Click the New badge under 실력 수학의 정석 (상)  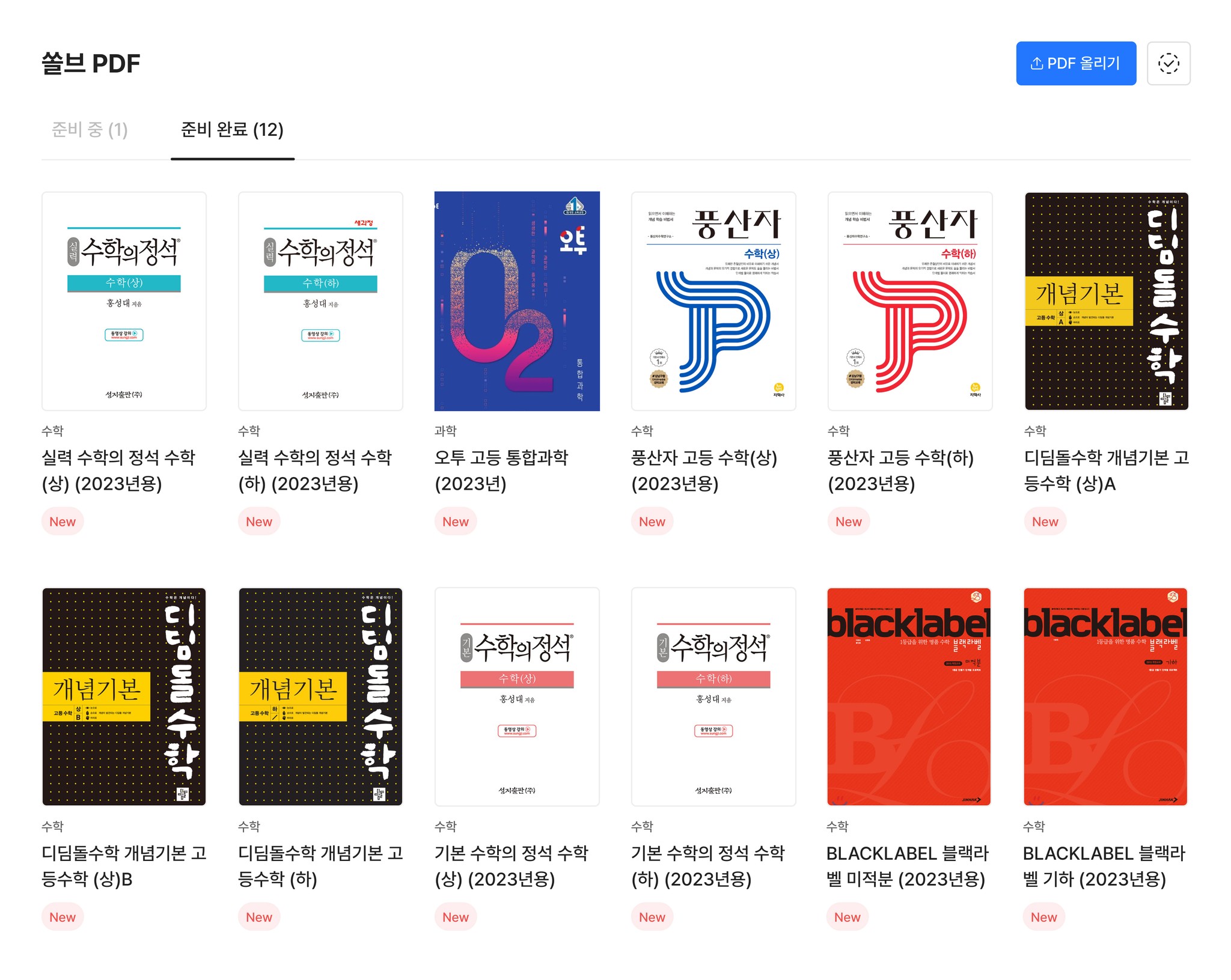tap(63, 522)
